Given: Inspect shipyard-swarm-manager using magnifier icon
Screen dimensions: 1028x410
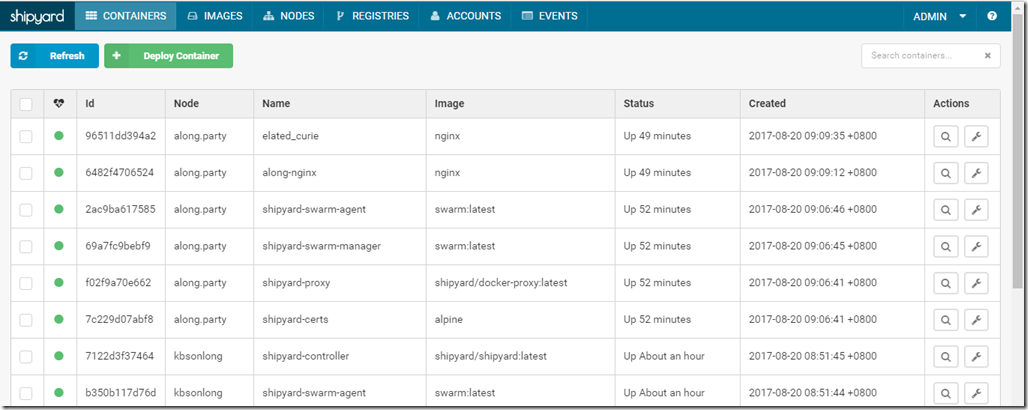Looking at the screenshot, I should (x=945, y=247).
